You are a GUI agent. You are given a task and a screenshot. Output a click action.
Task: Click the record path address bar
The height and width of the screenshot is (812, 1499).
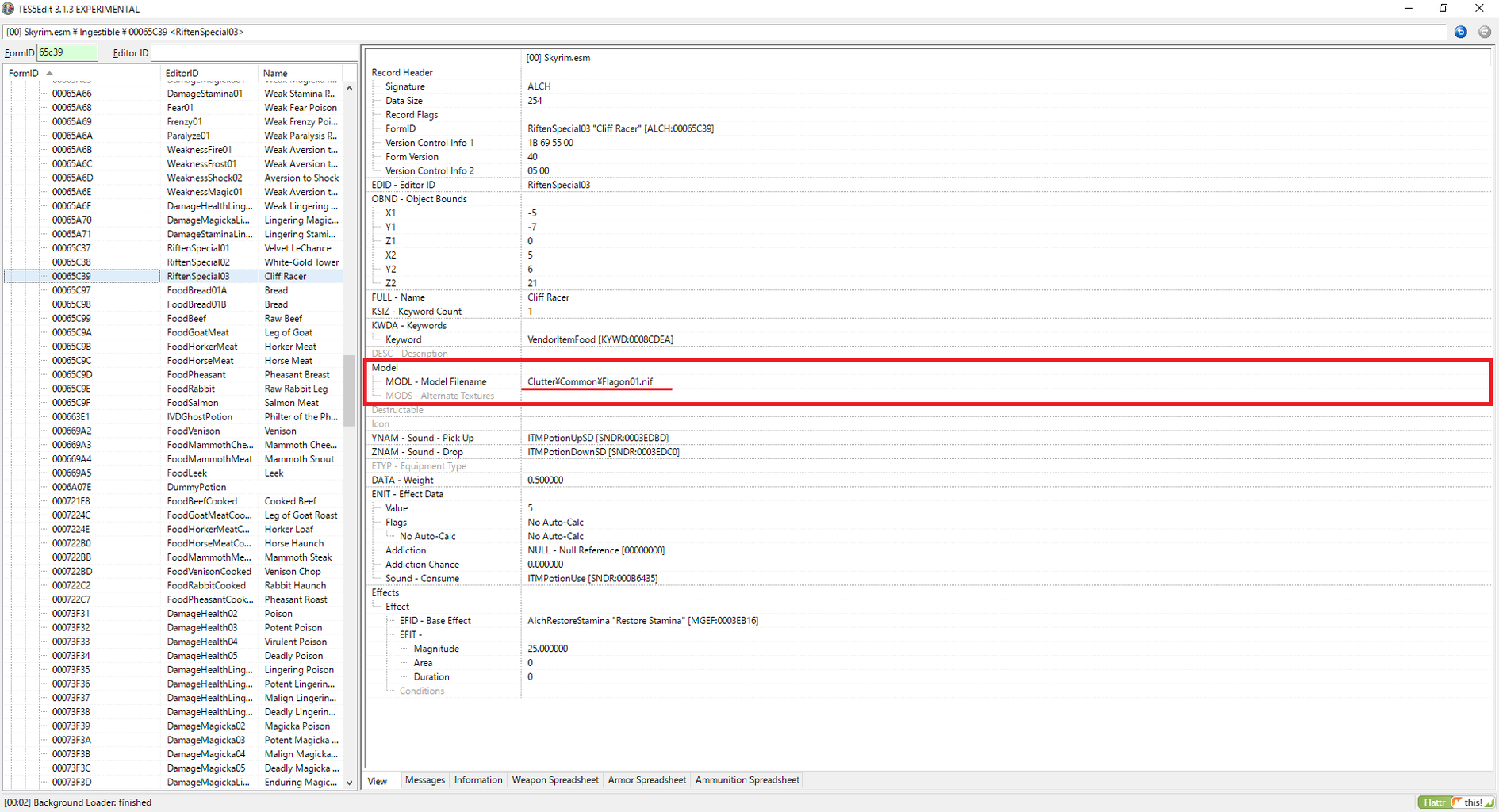pos(725,32)
